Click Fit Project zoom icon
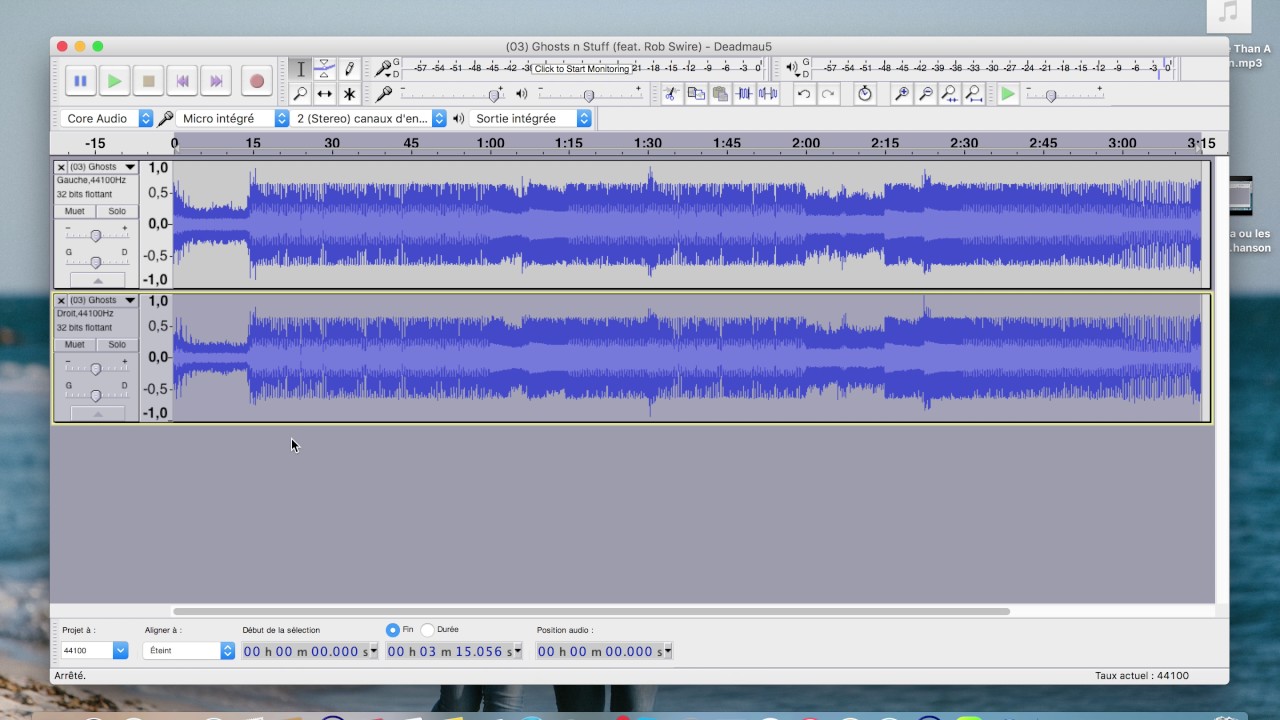The width and height of the screenshot is (1280, 720). point(973,94)
